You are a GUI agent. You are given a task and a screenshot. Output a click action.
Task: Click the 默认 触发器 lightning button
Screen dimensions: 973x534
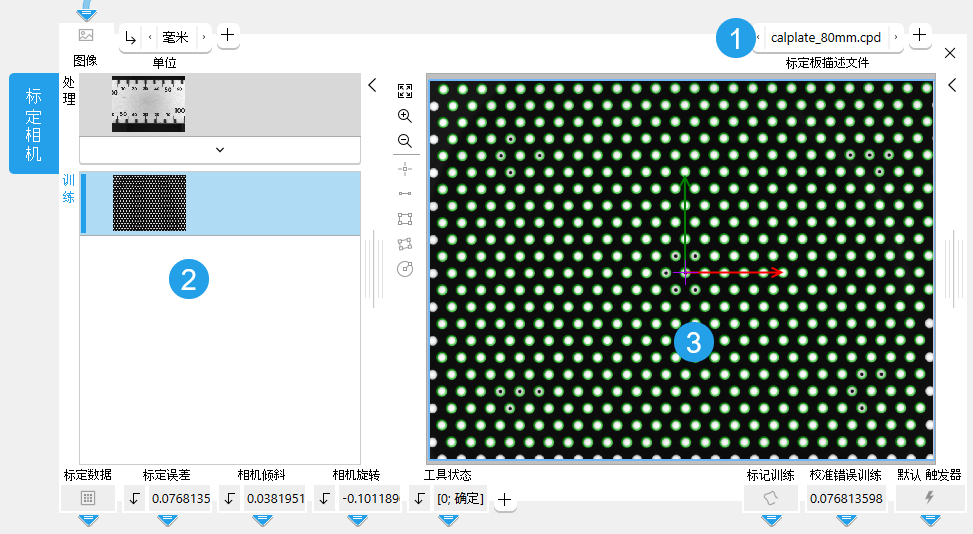coord(929,498)
